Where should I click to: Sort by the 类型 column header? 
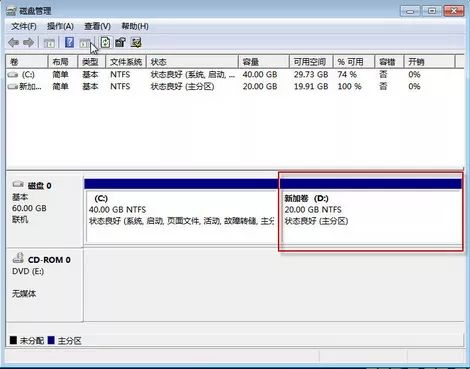pos(92,62)
